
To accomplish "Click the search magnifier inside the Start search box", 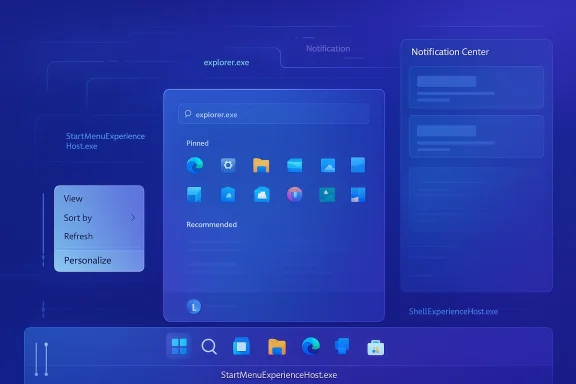I will point(188,114).
